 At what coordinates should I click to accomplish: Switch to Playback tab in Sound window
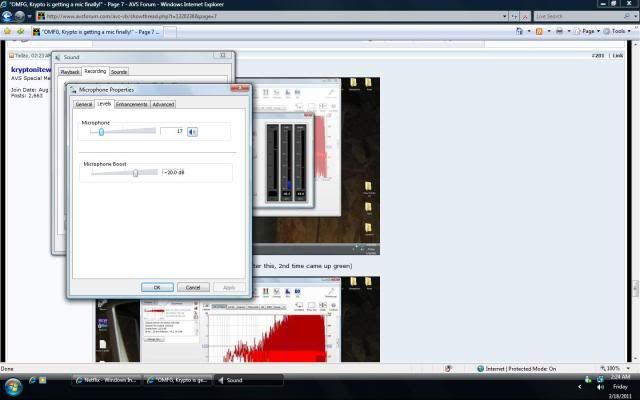(x=70, y=72)
